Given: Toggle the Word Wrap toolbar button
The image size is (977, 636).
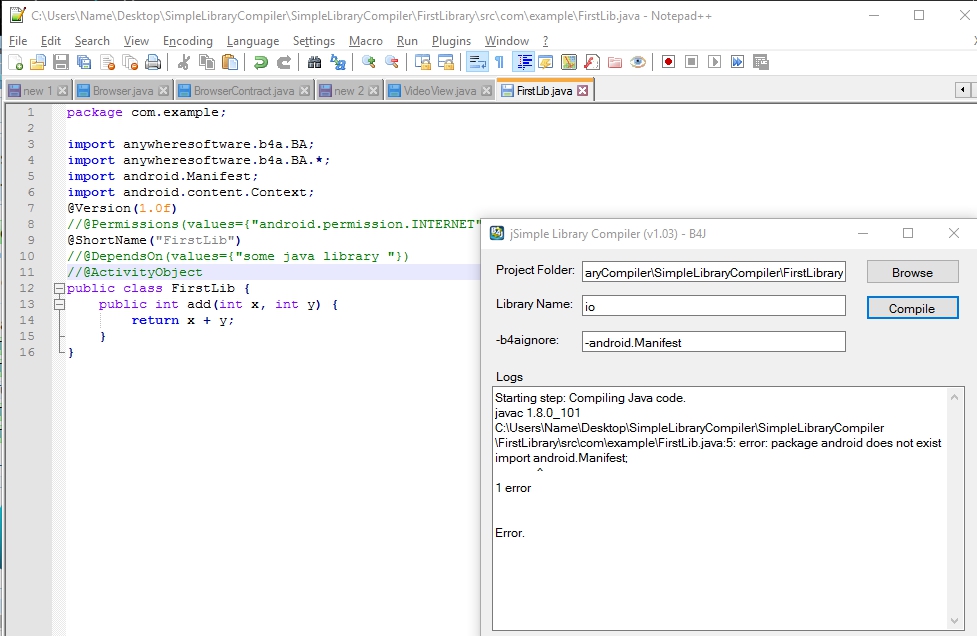Looking at the screenshot, I should 477,62.
